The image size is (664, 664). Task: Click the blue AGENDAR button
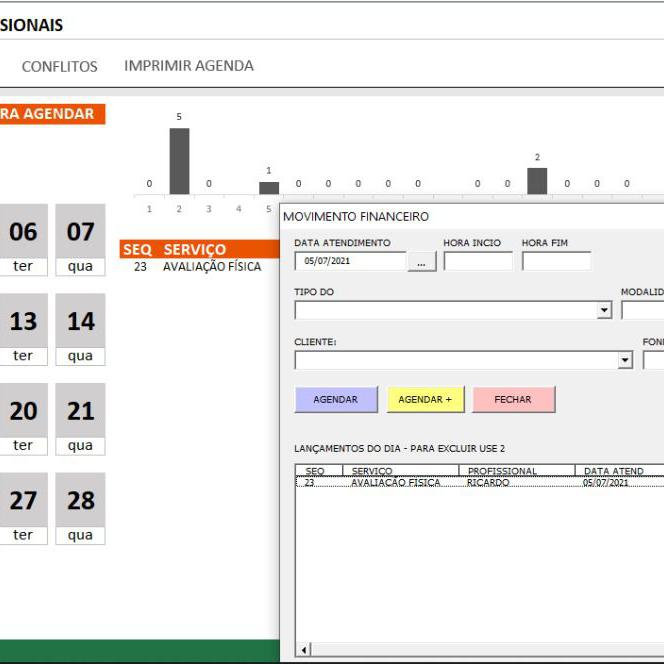pyautogui.click(x=336, y=399)
